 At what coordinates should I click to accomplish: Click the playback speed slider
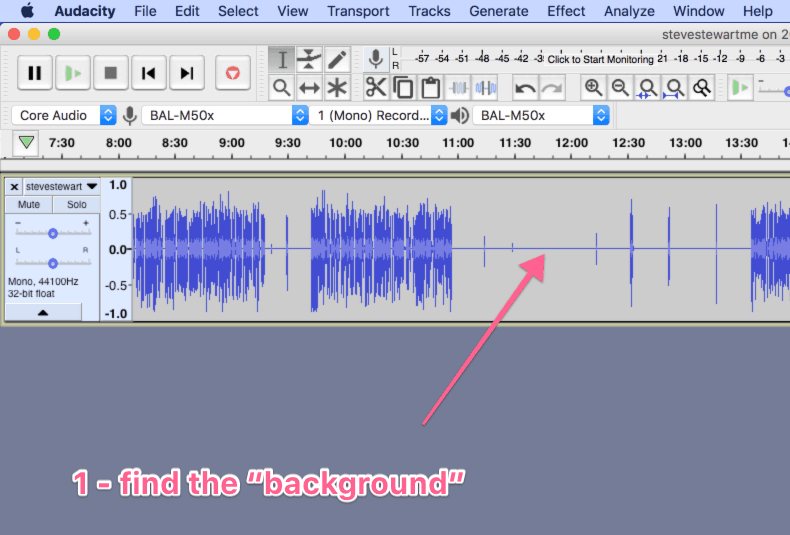click(774, 91)
